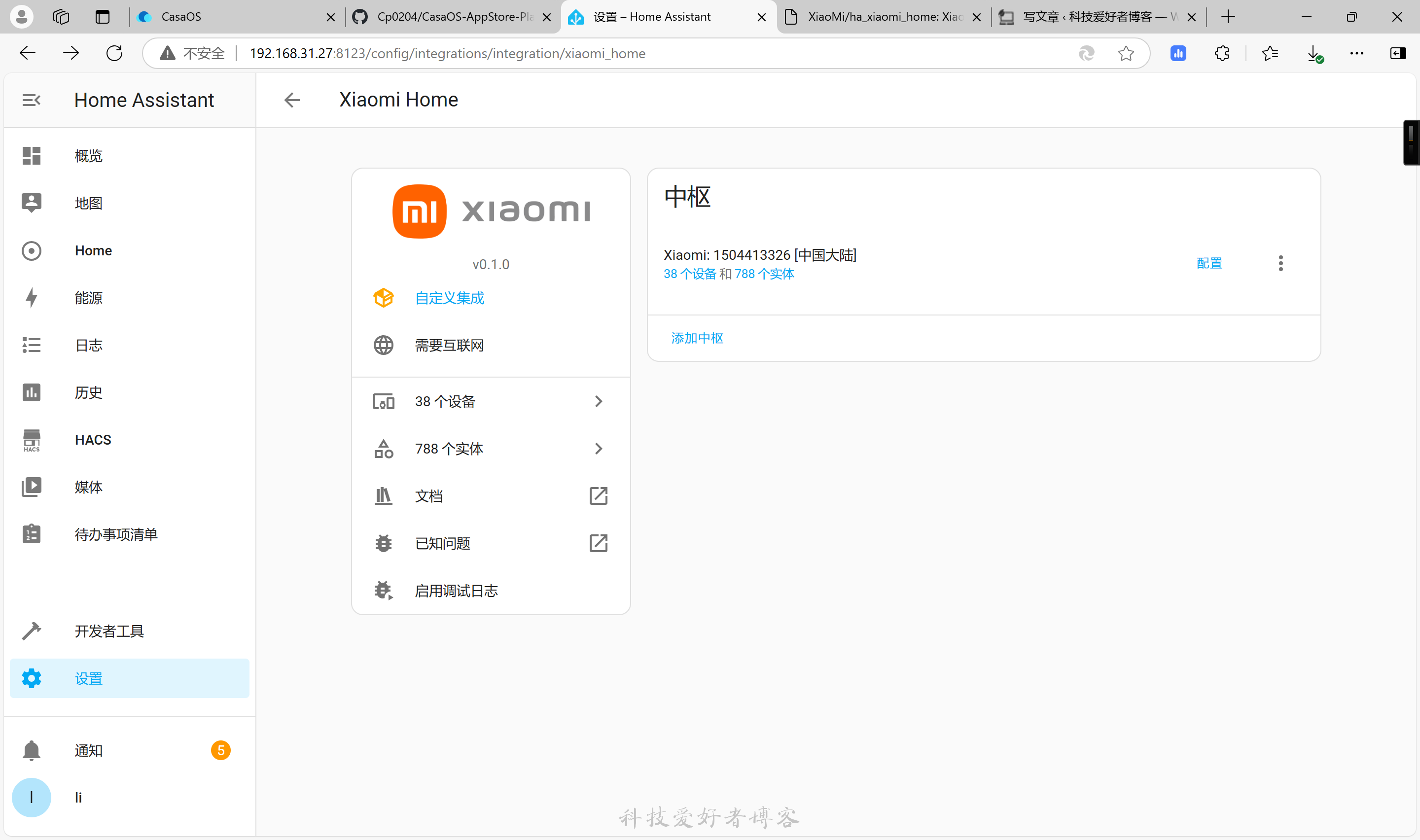1420x840 pixels.
Task: Reload the current page
Action: 114,53
